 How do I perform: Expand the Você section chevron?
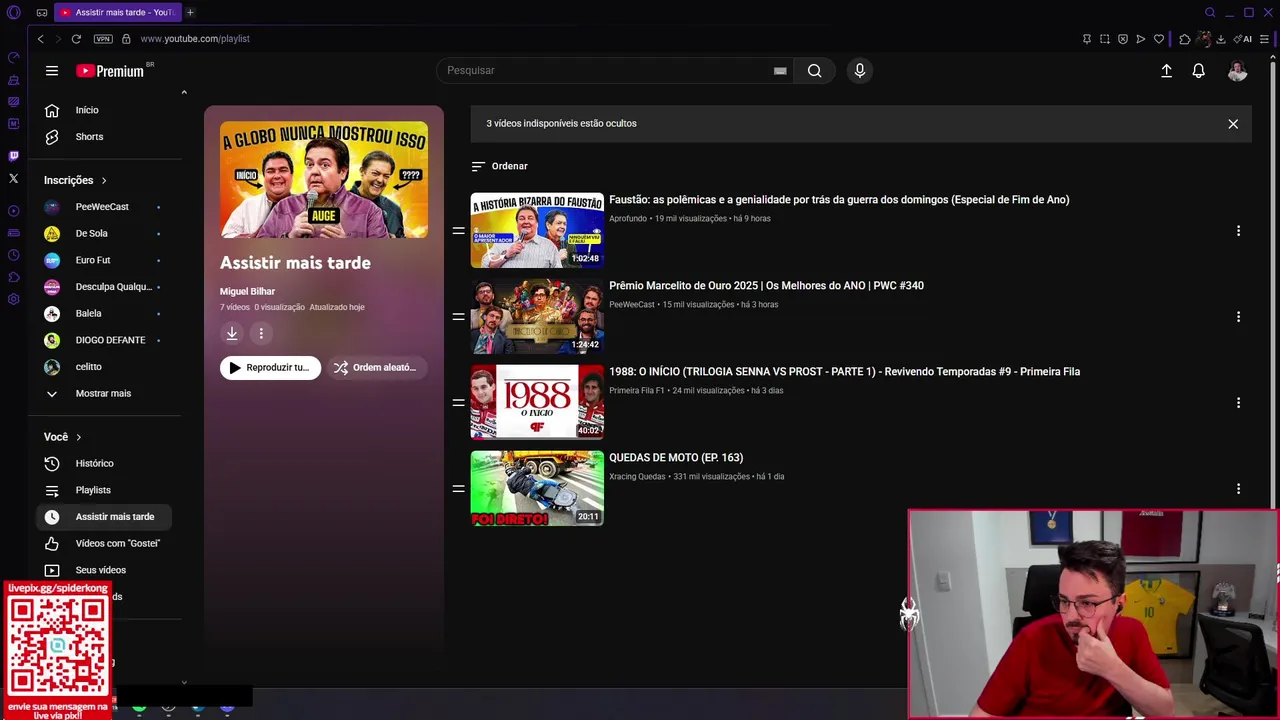tap(78, 437)
